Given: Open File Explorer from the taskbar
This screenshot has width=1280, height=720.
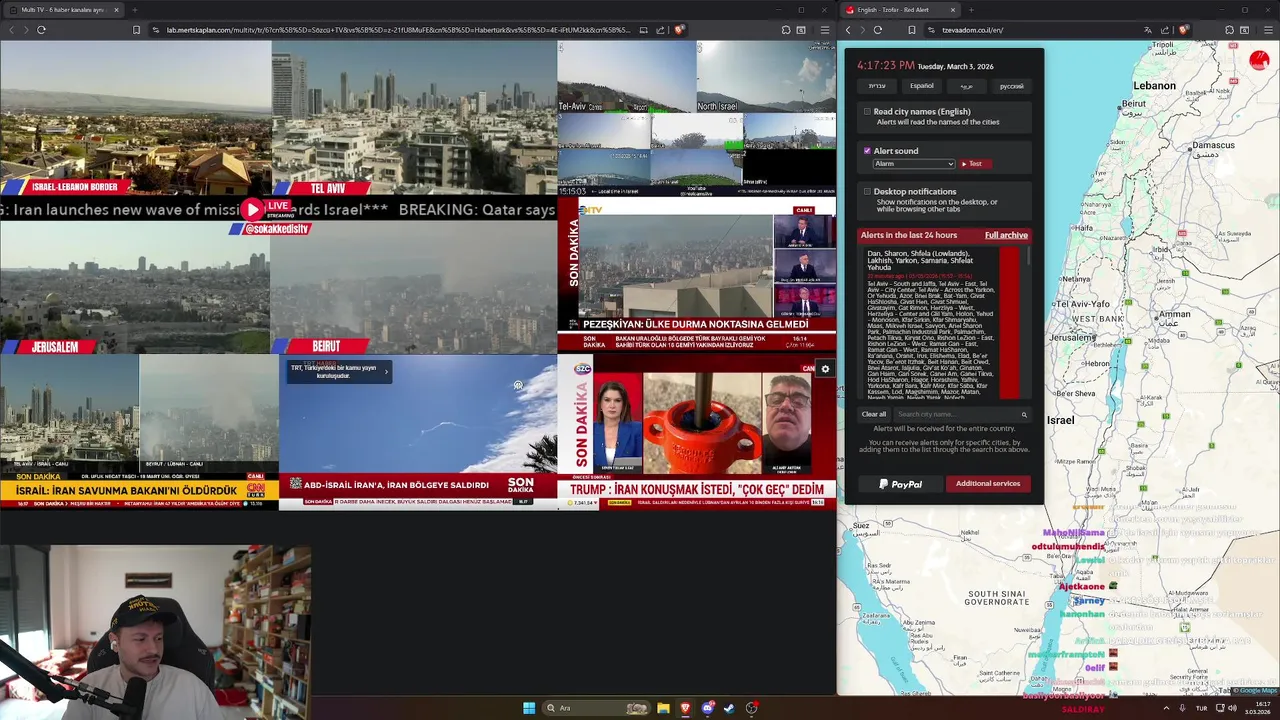Looking at the screenshot, I should [x=663, y=708].
